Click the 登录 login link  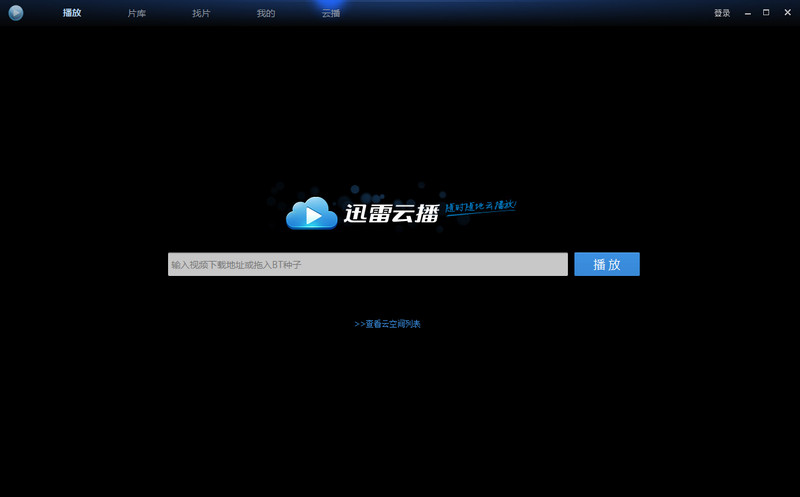click(722, 13)
